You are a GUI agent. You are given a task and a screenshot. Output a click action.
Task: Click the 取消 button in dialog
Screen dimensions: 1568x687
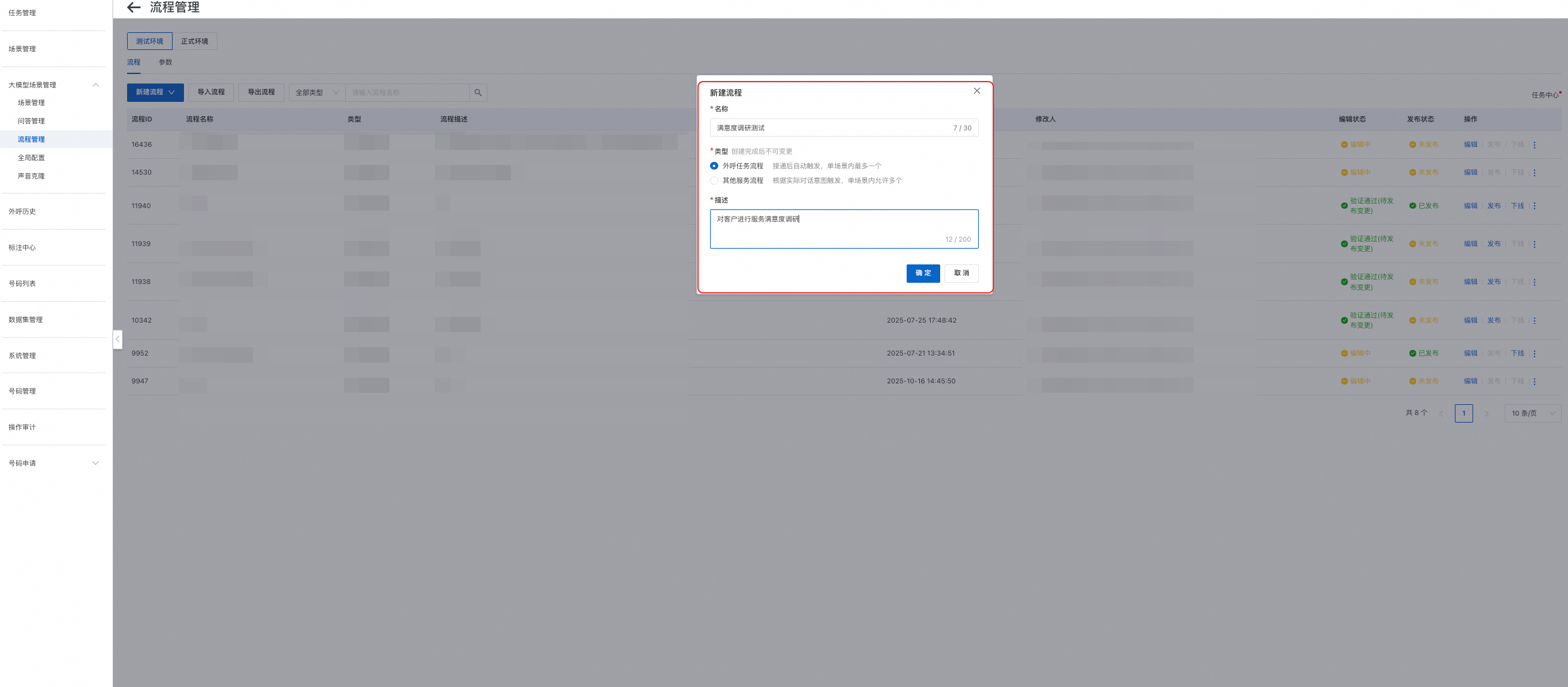[961, 273]
